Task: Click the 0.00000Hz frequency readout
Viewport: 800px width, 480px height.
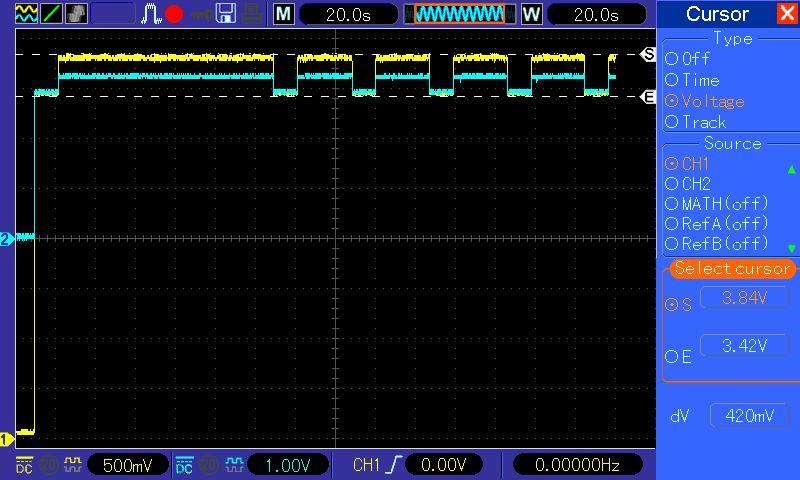Action: (577, 465)
